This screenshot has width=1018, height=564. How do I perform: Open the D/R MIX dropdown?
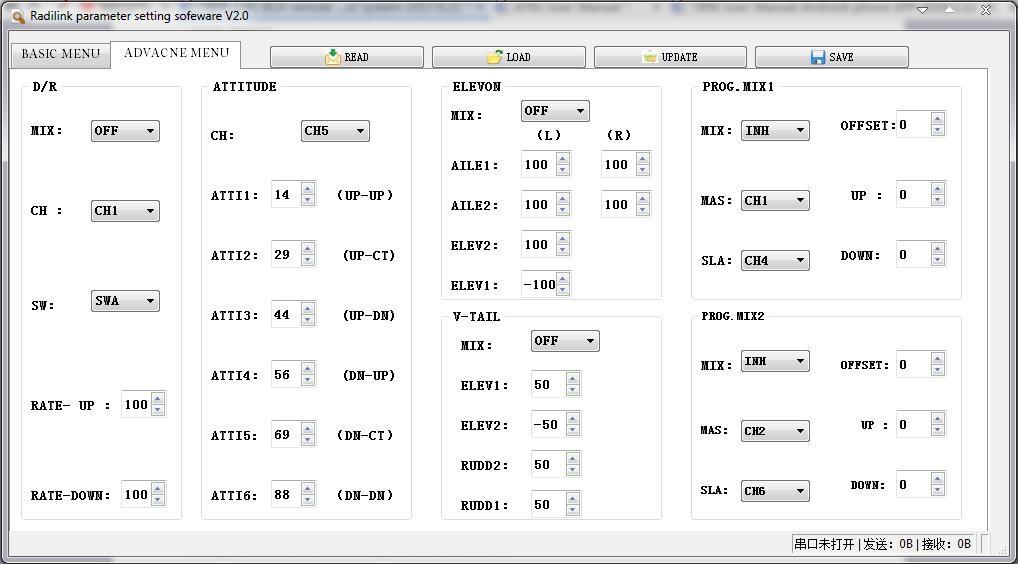click(125, 131)
